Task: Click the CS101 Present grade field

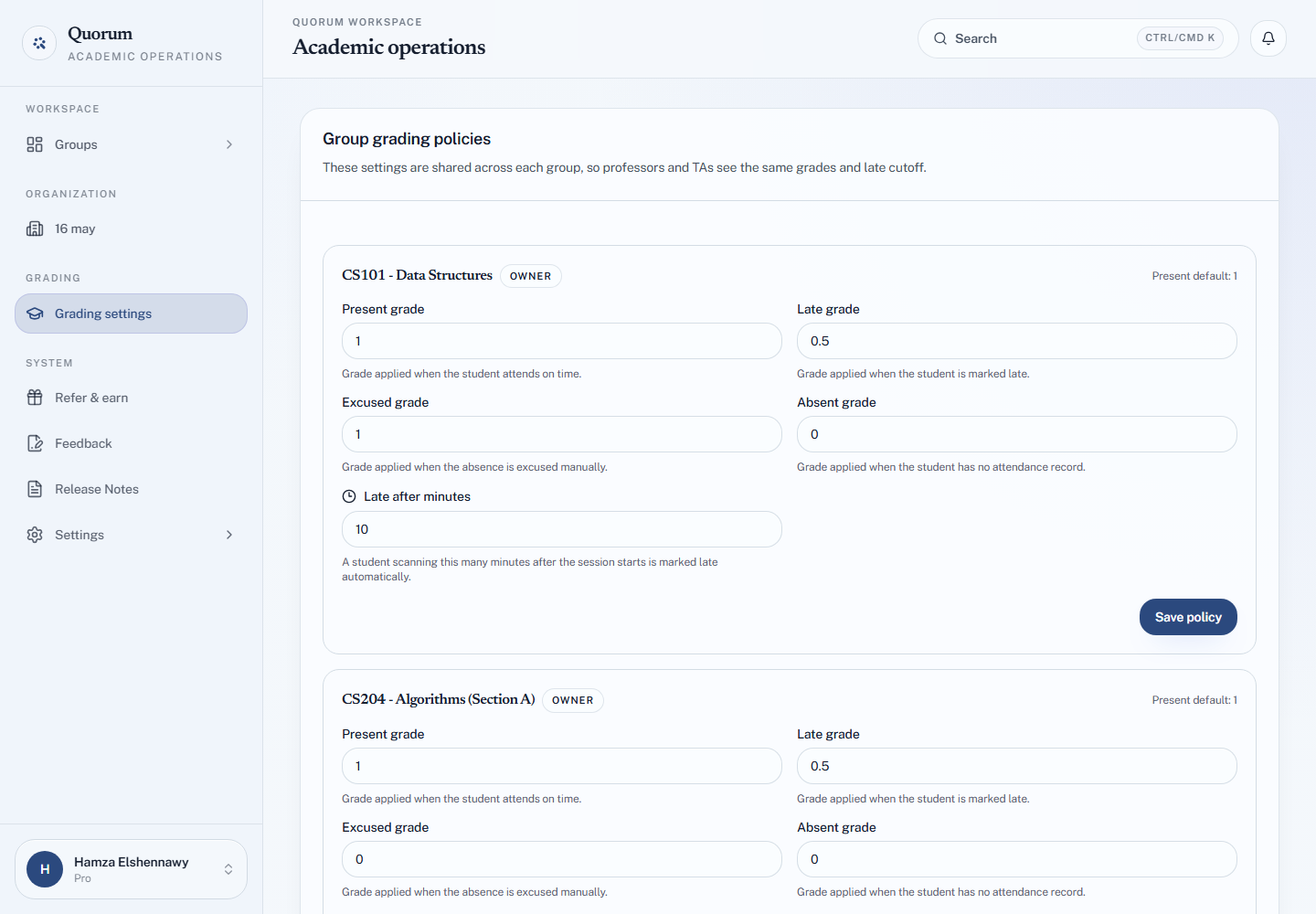Action: point(562,341)
